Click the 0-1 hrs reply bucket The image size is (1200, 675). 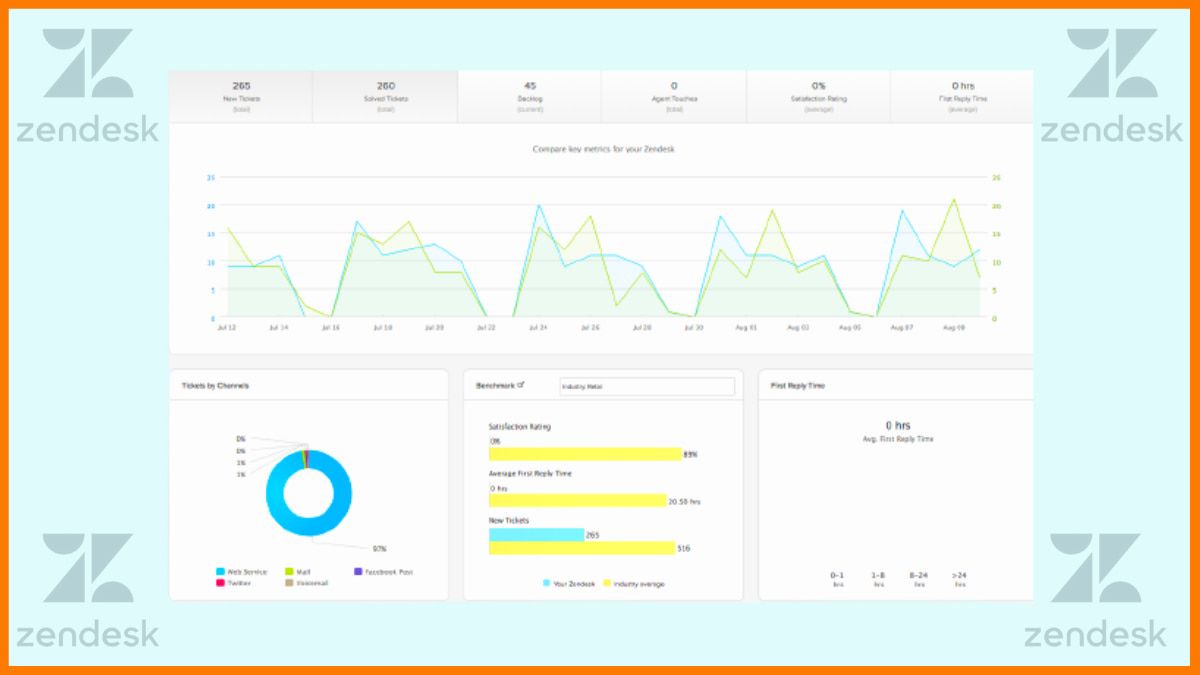coord(838,579)
